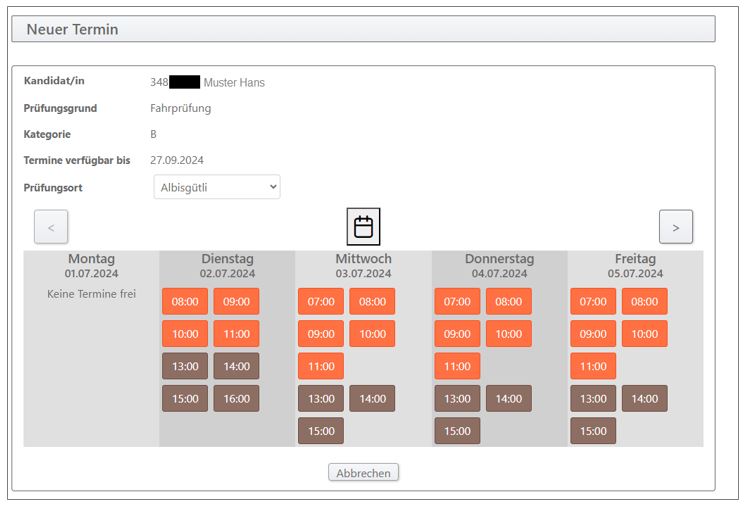Open the calendar date picker icon
This screenshot has height=508, width=747.
[363, 227]
